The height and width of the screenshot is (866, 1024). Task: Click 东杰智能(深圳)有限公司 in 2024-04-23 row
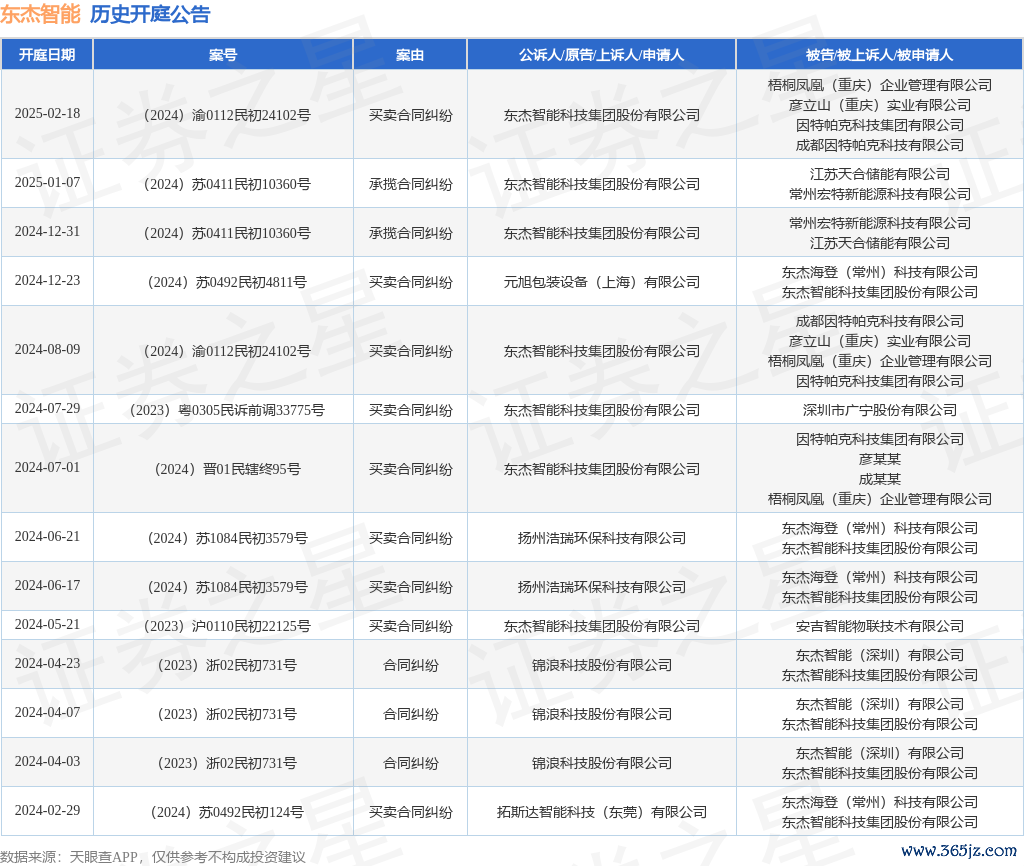click(x=880, y=655)
